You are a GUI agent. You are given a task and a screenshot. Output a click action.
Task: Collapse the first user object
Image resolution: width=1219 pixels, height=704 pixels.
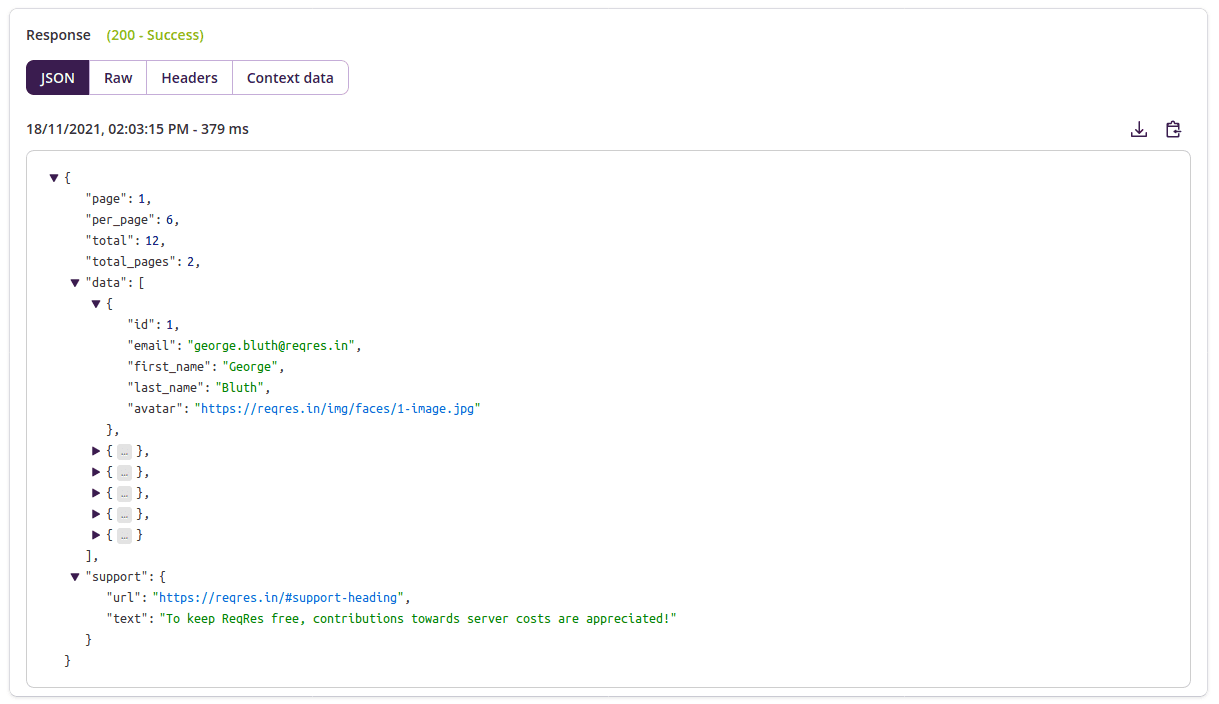point(96,303)
